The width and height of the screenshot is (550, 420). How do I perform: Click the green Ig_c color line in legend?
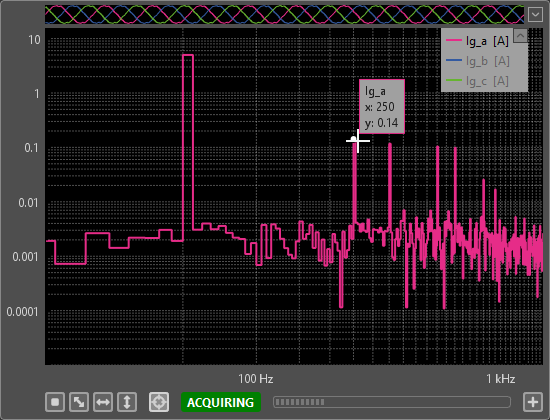[x=454, y=81]
